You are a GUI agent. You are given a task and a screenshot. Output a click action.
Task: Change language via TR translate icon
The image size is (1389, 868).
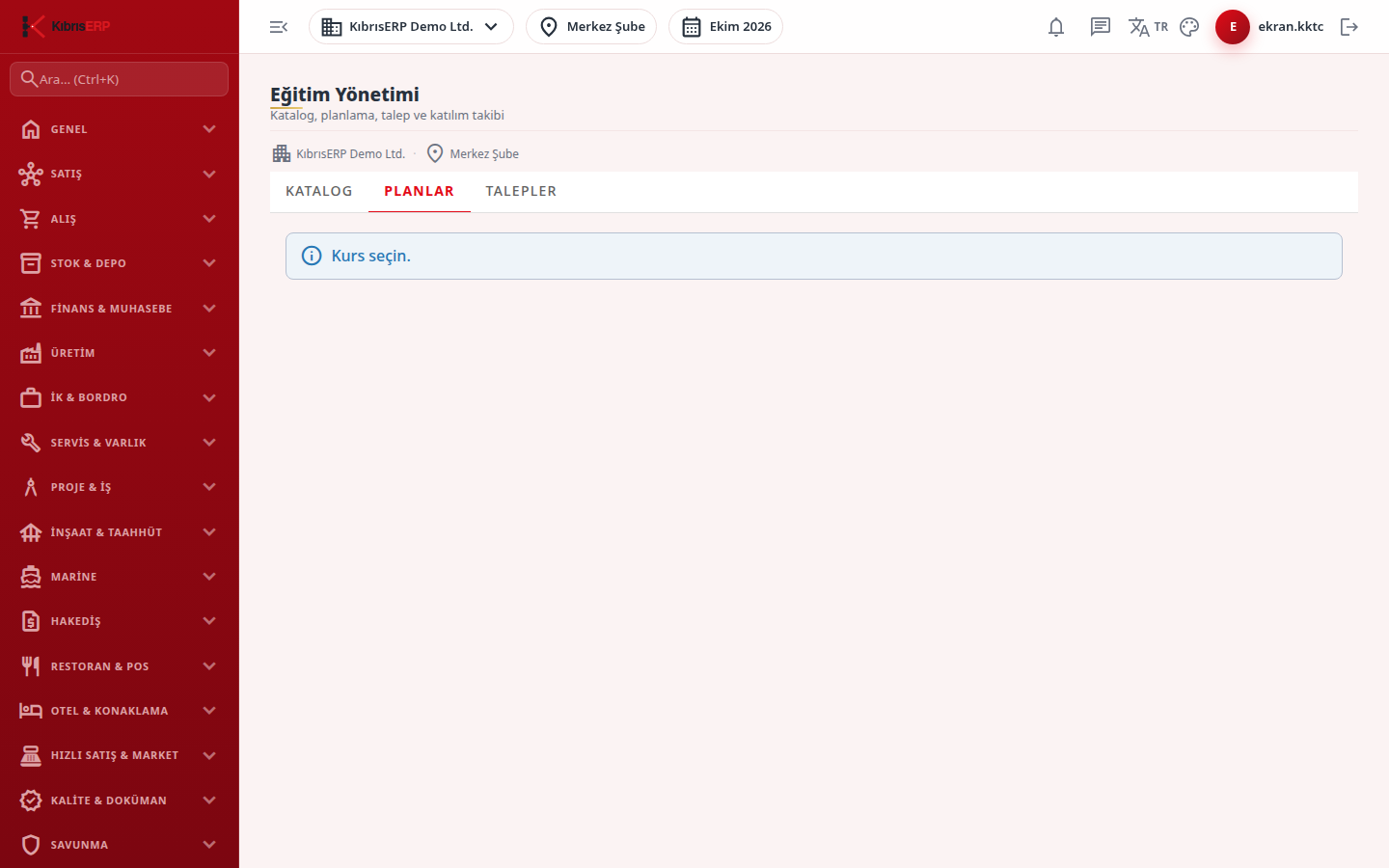(1148, 27)
